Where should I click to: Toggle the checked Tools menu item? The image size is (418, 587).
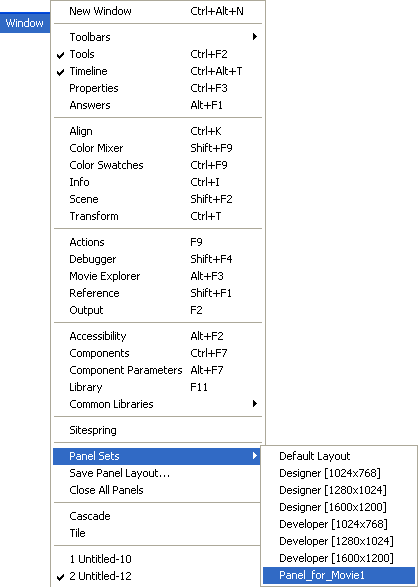click(157, 54)
